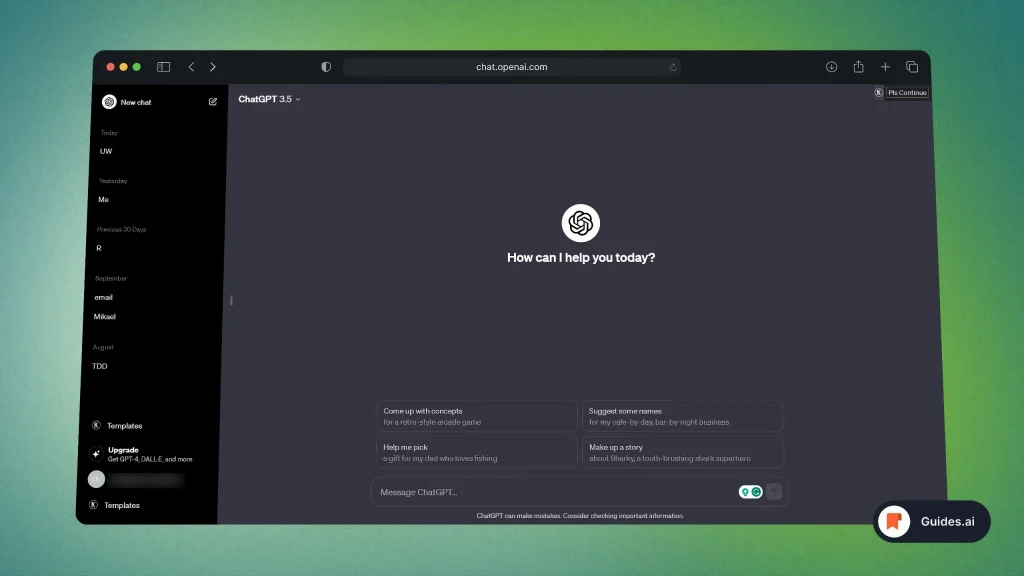Open the Me chat from Yesterday

(x=103, y=200)
